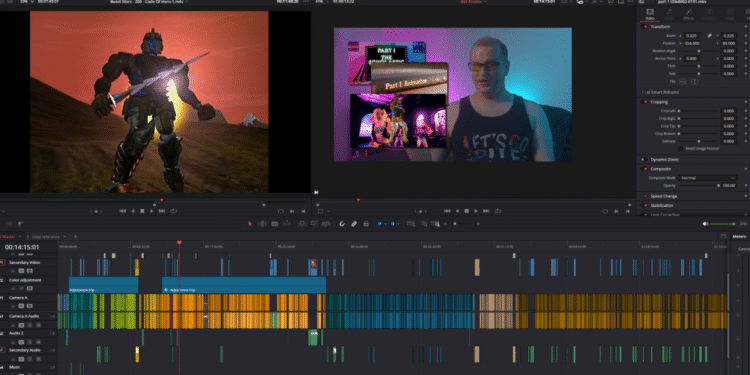Adjust the timeline zoom slider handle

(x=455, y=223)
